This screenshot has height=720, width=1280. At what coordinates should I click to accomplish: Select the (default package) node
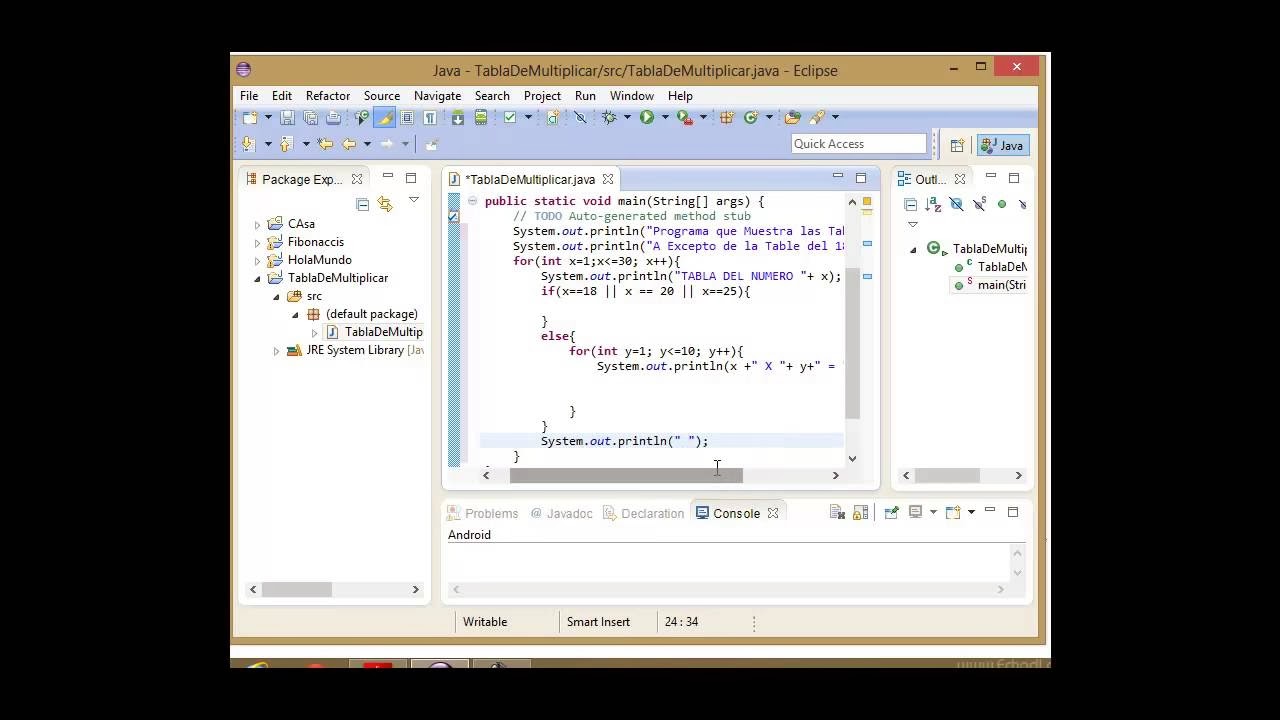click(x=372, y=314)
